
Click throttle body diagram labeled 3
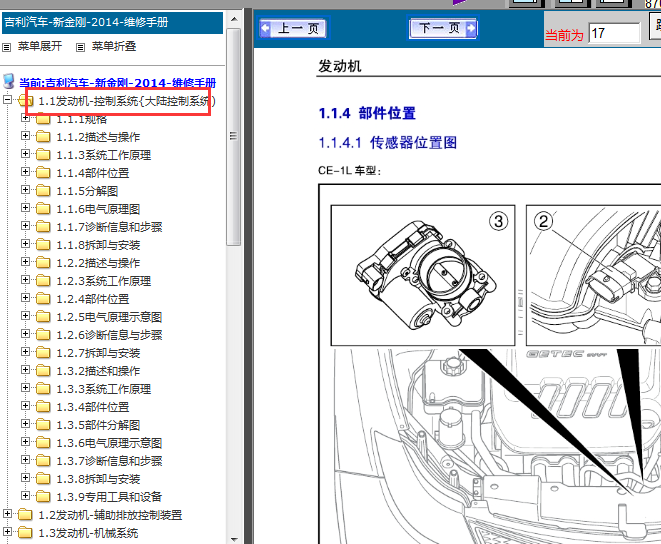point(423,275)
